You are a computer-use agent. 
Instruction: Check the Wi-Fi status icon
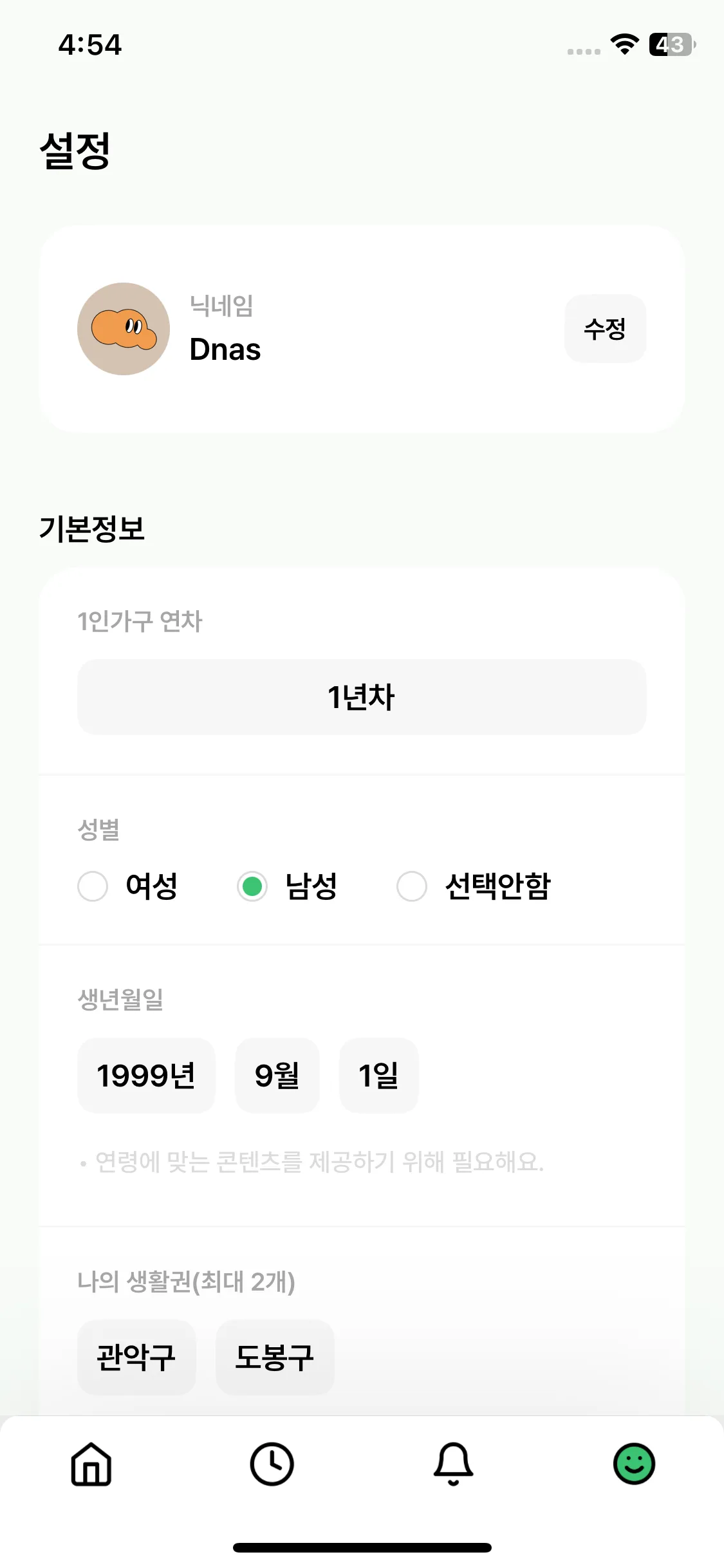[624, 44]
